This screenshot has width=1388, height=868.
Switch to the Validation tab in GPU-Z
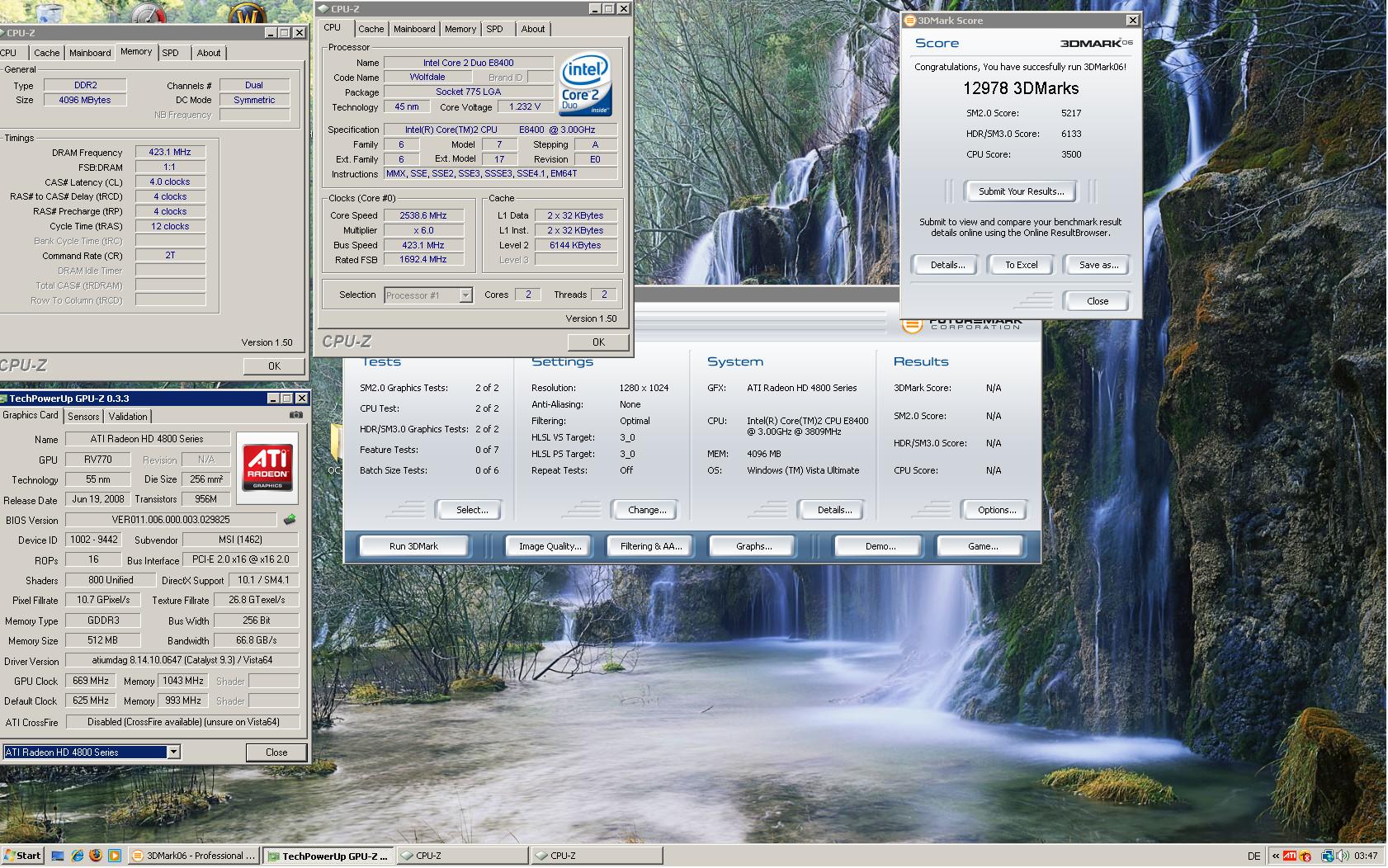click(x=128, y=417)
